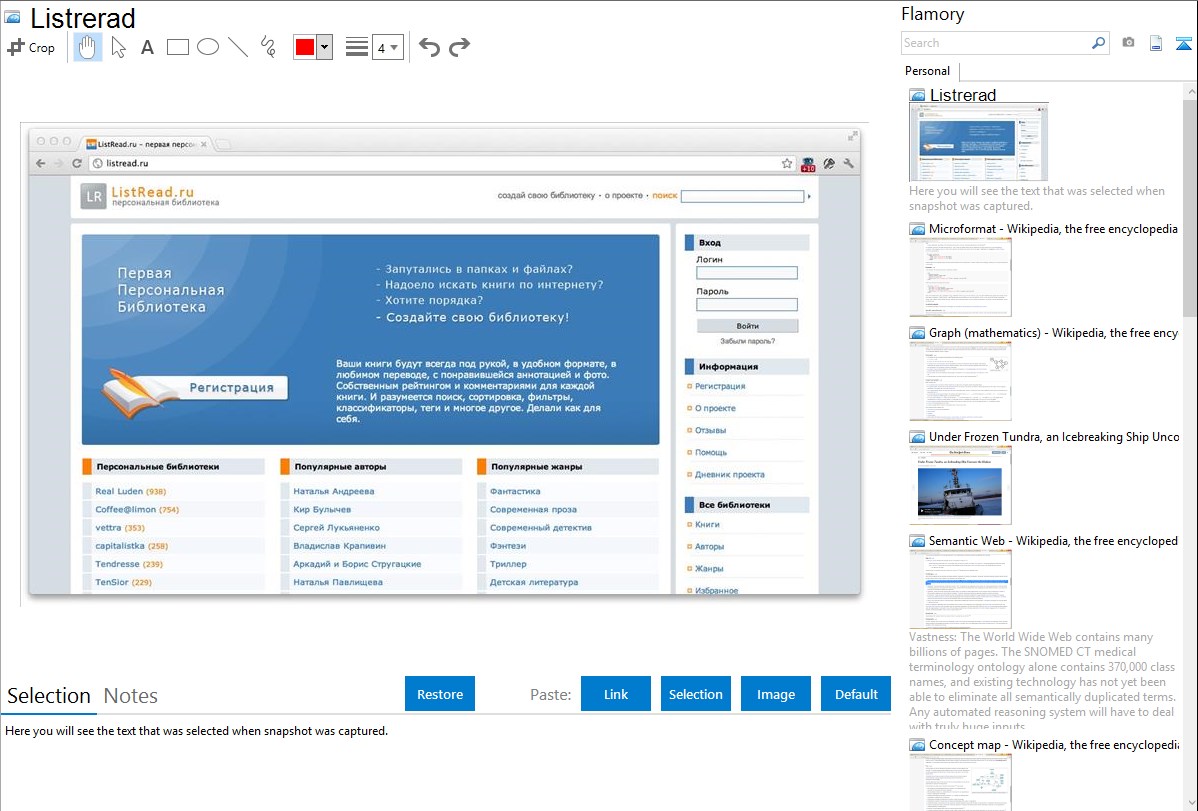1198x811 pixels.
Task: Open the color dropdown arrow
Action: (324, 47)
